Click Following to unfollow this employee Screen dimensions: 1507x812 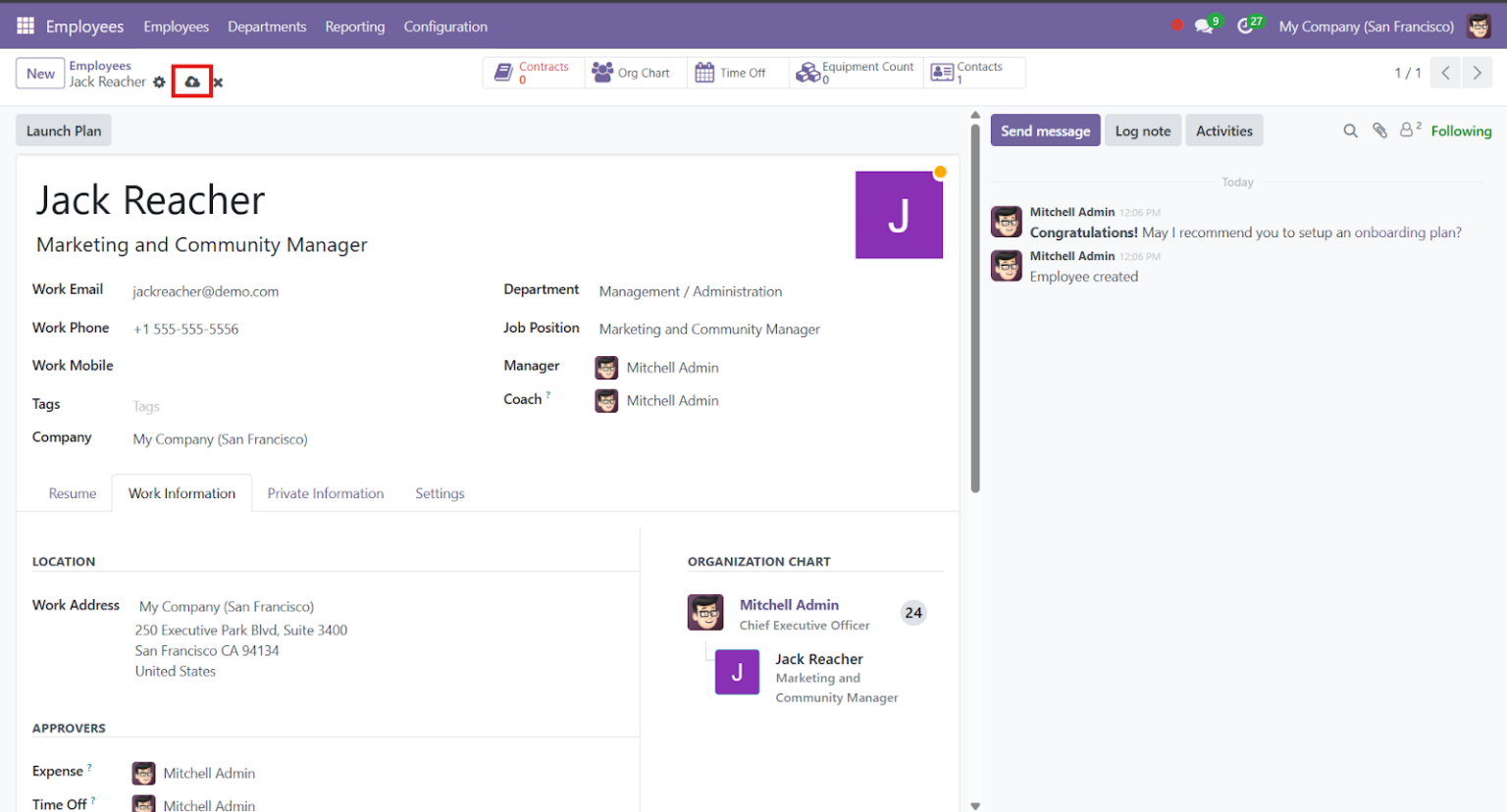pos(1461,129)
